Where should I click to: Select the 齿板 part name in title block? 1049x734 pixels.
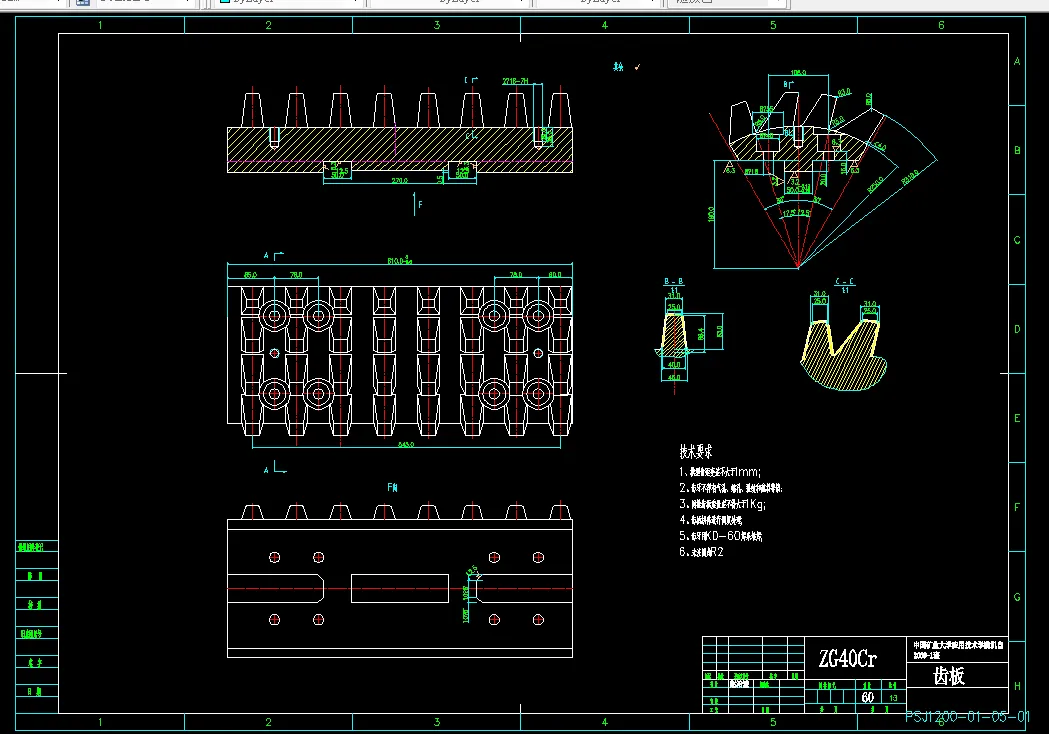click(x=948, y=676)
